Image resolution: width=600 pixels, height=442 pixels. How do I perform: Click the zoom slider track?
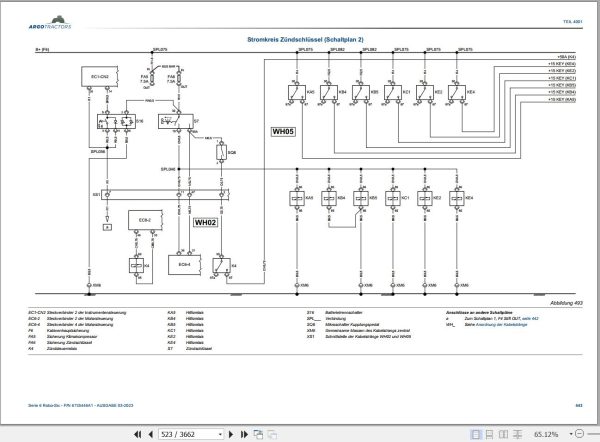(594, 434)
